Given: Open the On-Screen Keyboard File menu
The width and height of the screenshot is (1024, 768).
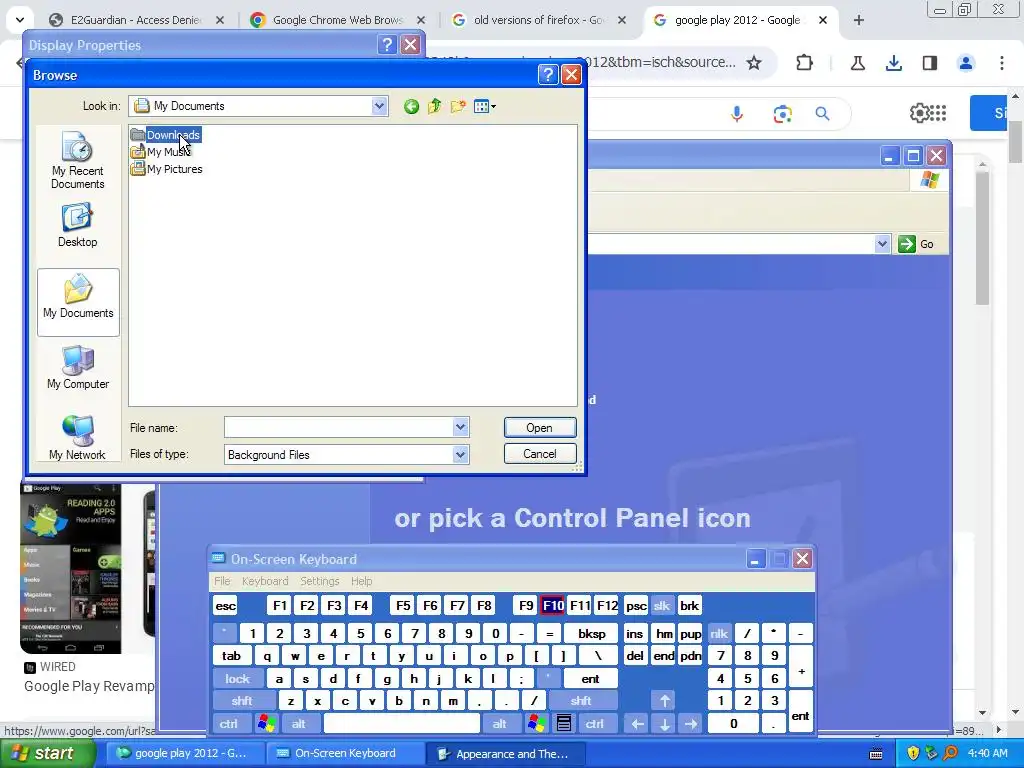Looking at the screenshot, I should click(x=222, y=581).
